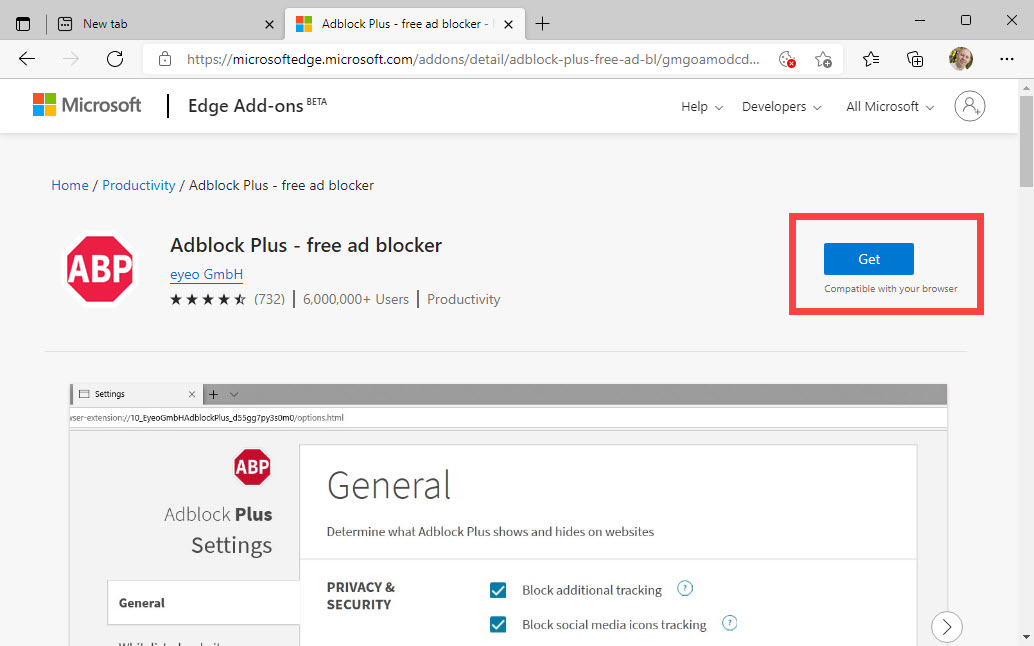Open the eyeo GmbH publisher link
The image size is (1034, 646).
[x=206, y=274]
